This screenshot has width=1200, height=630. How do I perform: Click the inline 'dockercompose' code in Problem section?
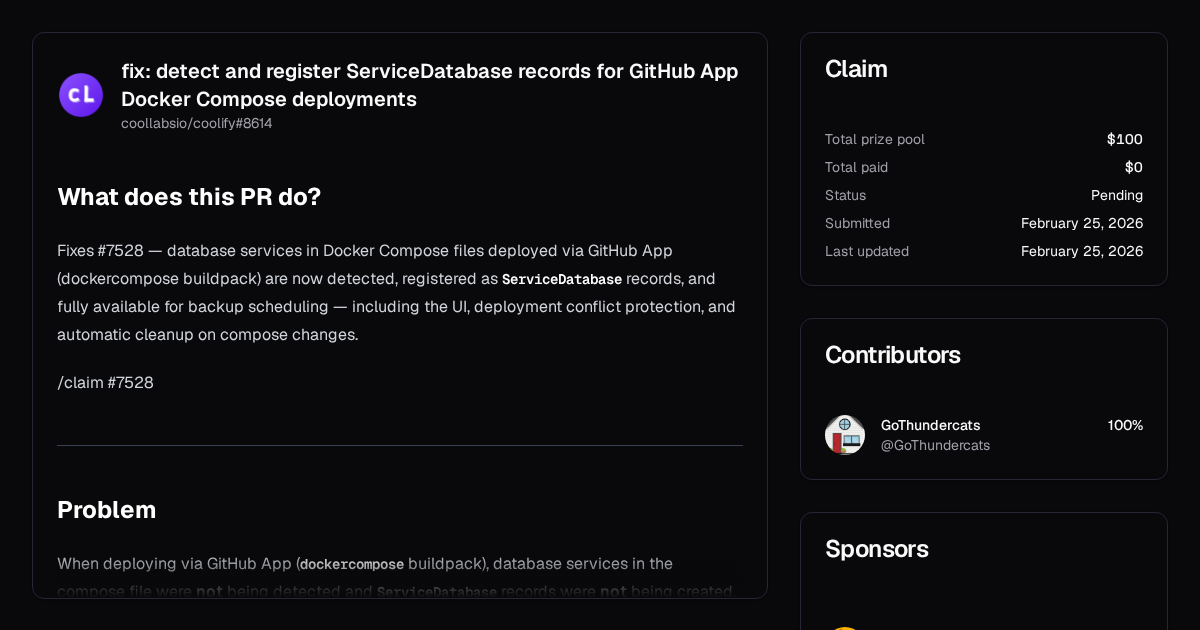pos(352,564)
